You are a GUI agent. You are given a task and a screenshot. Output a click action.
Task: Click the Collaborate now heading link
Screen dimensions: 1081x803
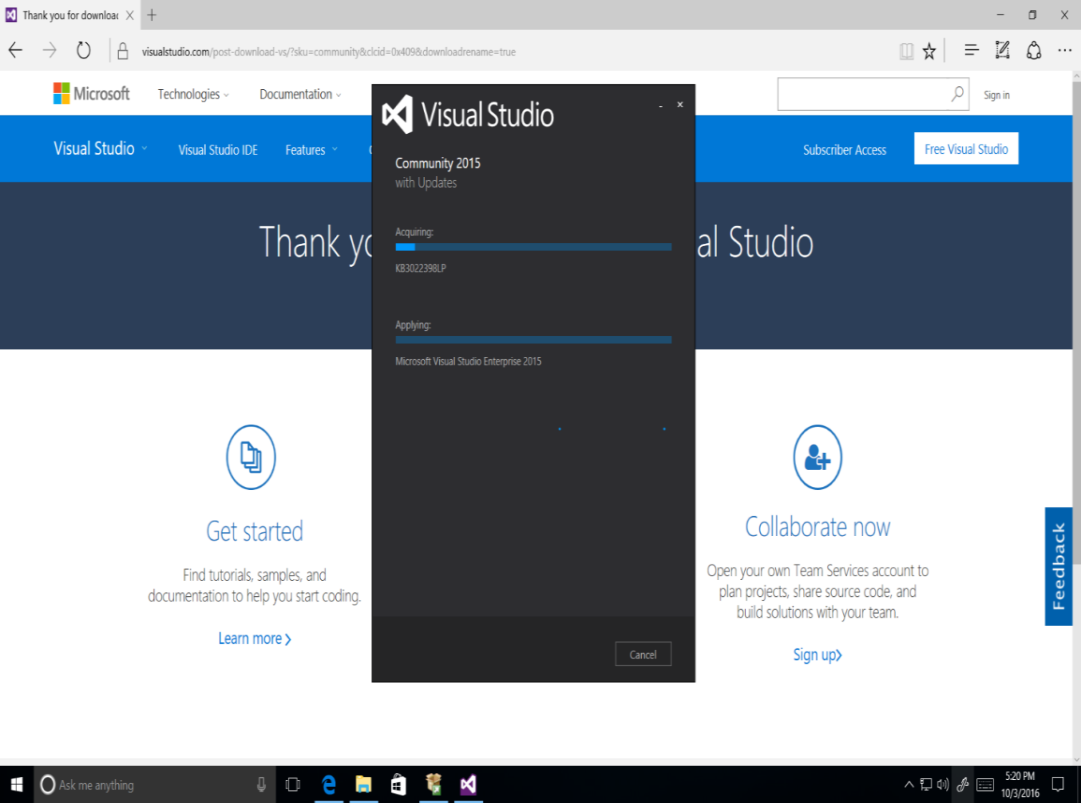817,527
